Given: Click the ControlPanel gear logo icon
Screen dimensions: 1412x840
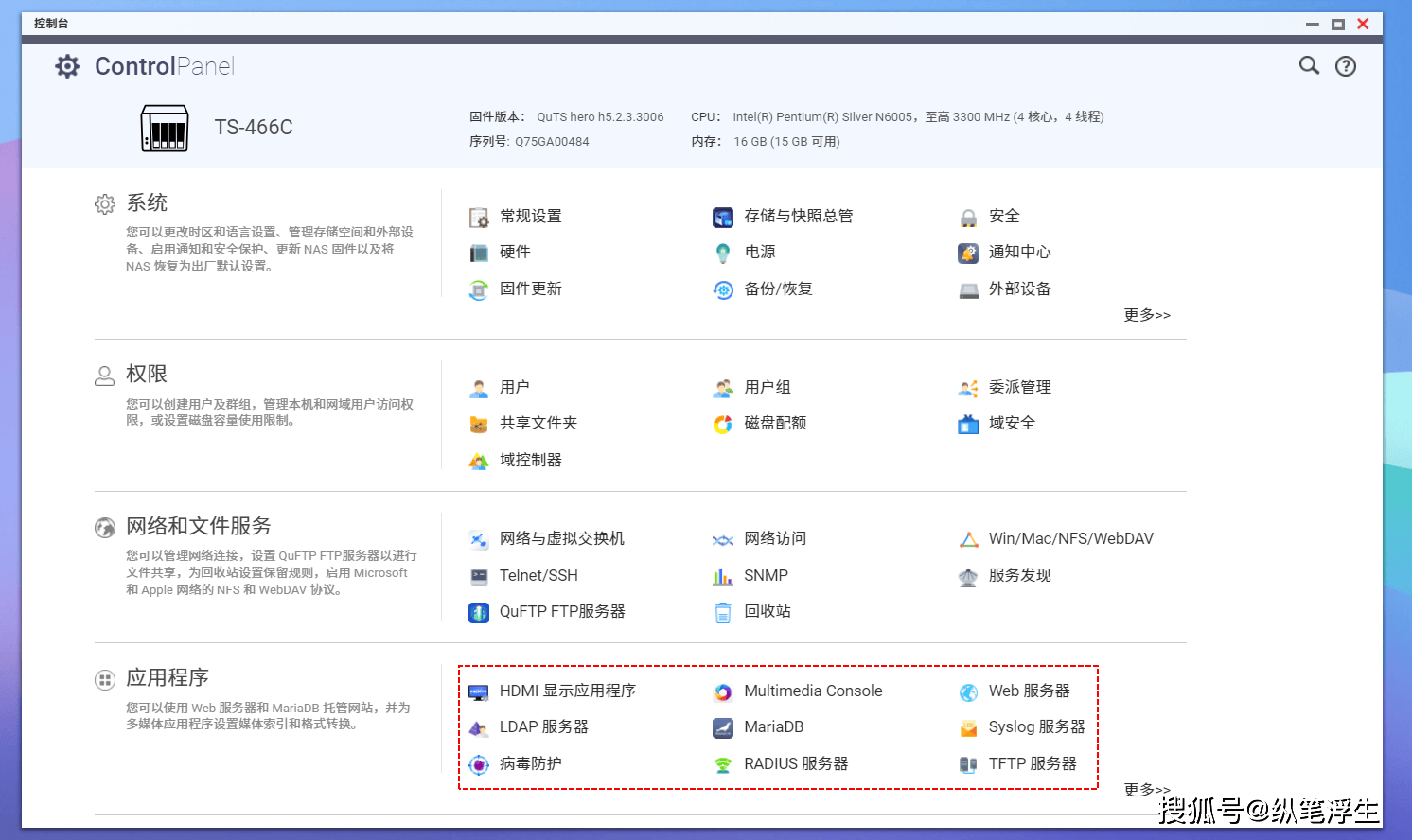Looking at the screenshot, I should pyautogui.click(x=67, y=66).
